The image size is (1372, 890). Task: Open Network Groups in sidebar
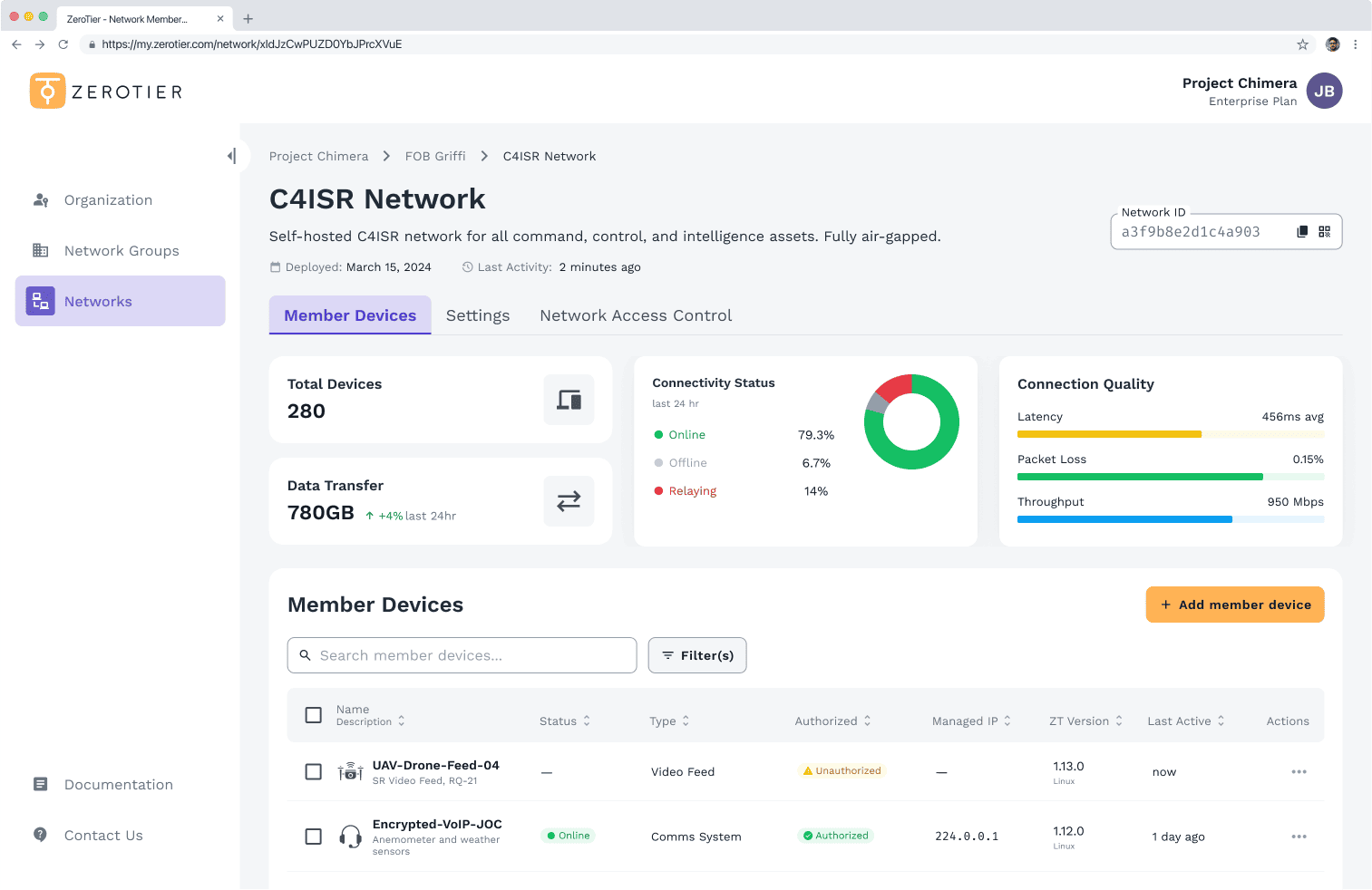[121, 251]
